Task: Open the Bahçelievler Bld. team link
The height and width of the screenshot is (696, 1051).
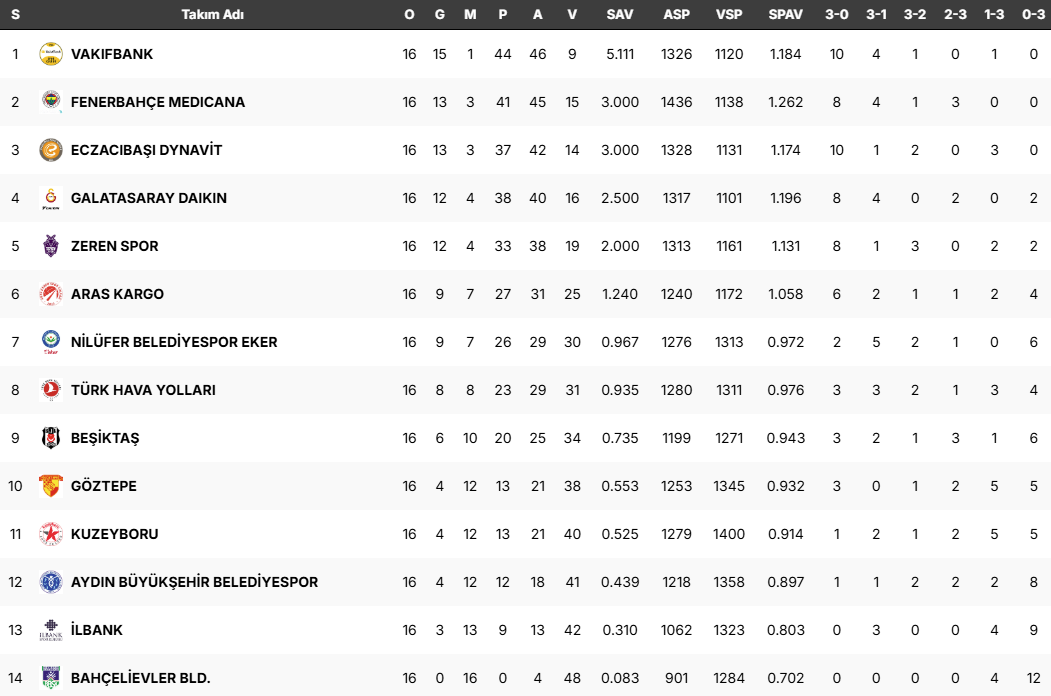Action: [x=140, y=678]
